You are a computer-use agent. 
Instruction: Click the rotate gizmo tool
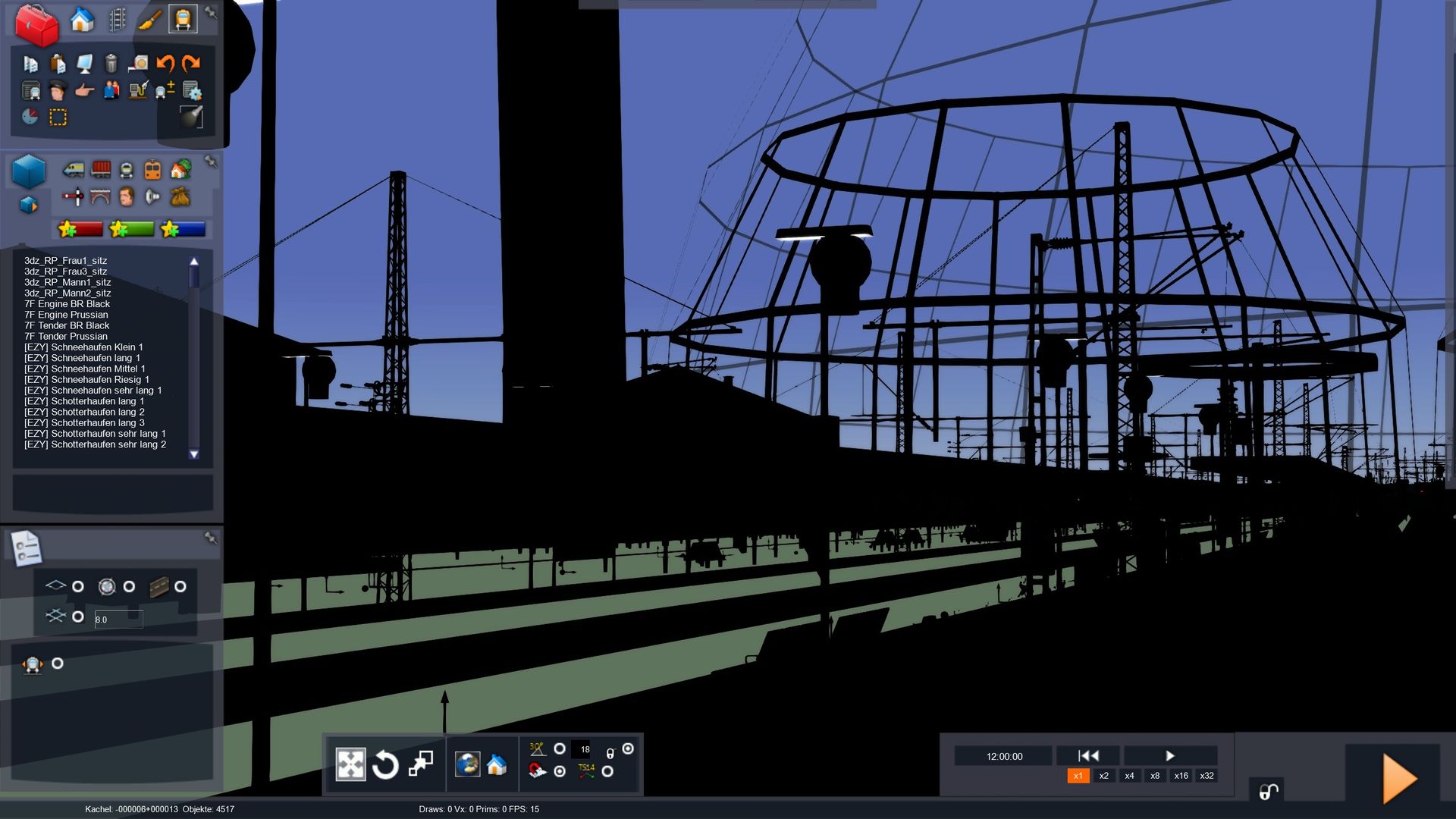(x=385, y=764)
